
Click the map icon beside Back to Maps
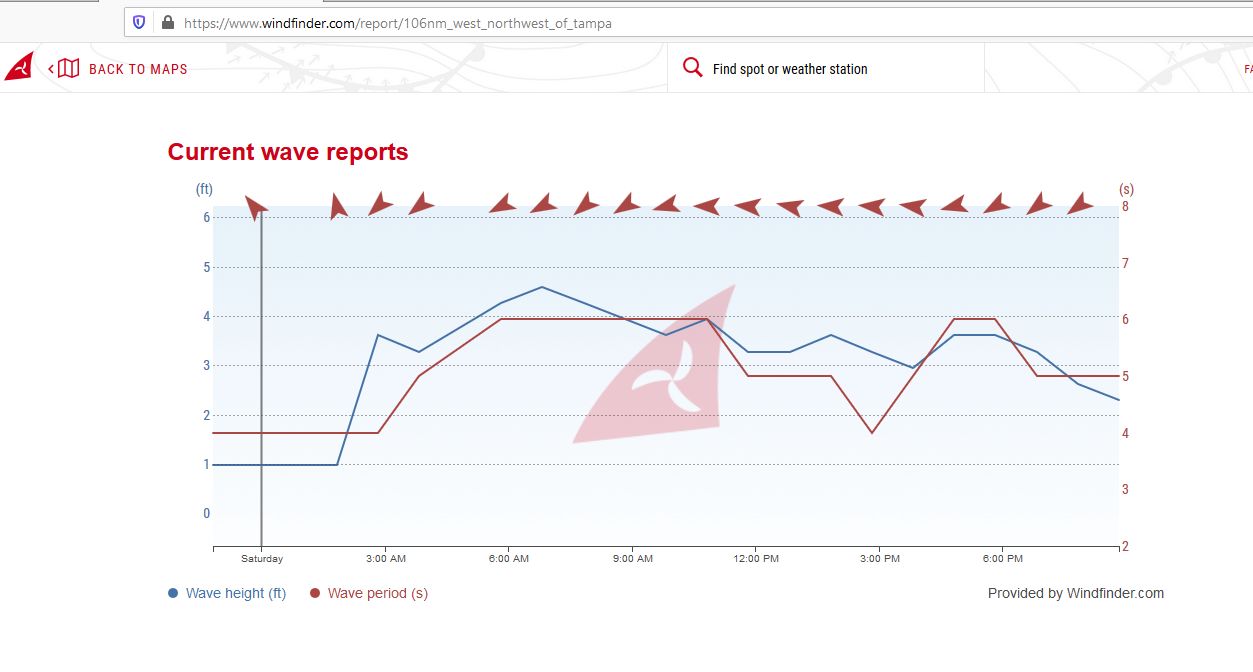(x=68, y=69)
